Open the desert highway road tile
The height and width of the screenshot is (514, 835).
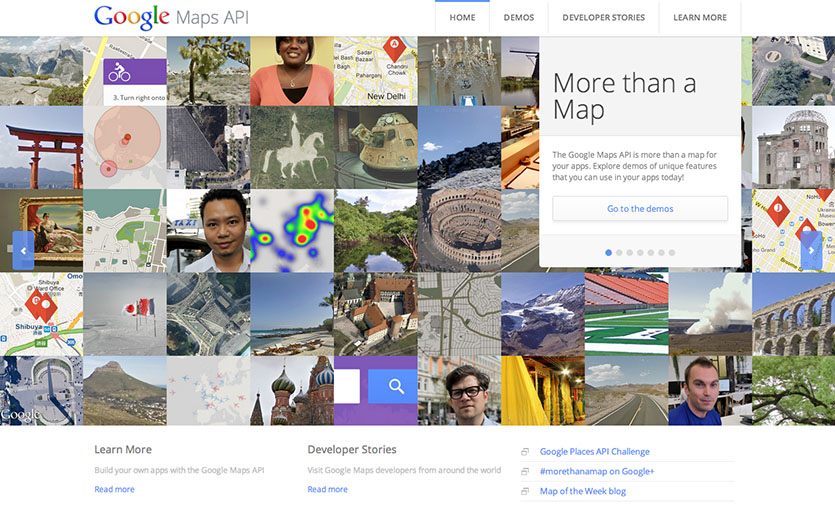coord(626,390)
